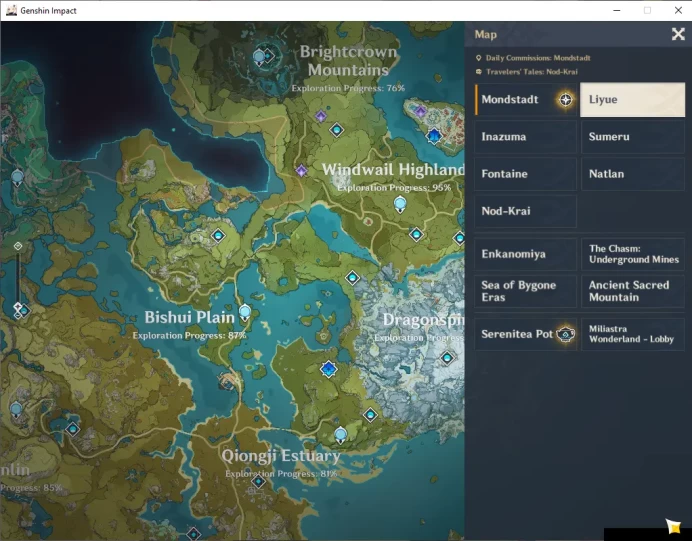Click 'Exploration Progress: 87%' under Bishui Plain
Viewport: 692px width, 541px height.
coord(189,336)
